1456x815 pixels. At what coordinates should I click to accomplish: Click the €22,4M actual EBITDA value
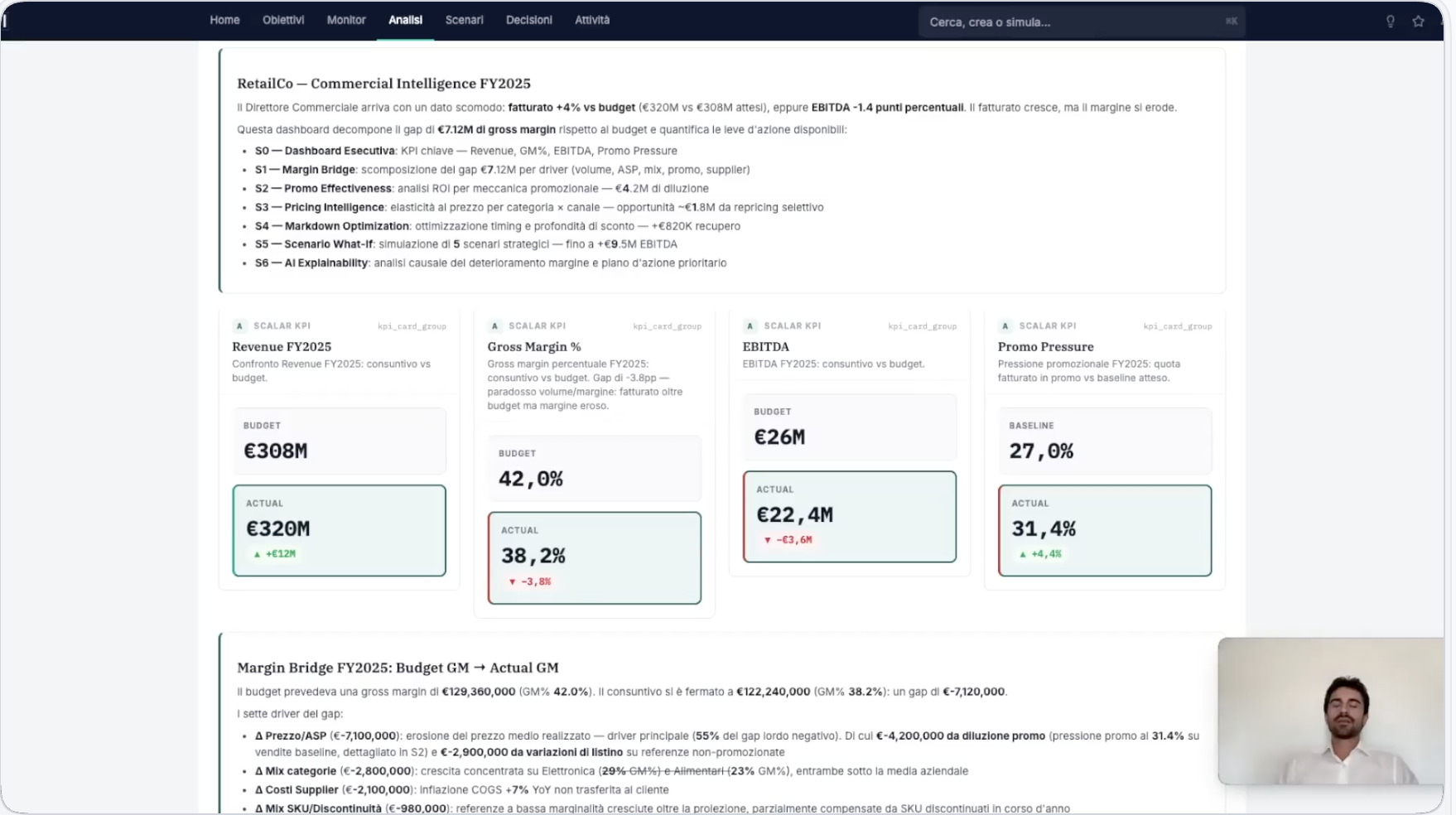794,515
